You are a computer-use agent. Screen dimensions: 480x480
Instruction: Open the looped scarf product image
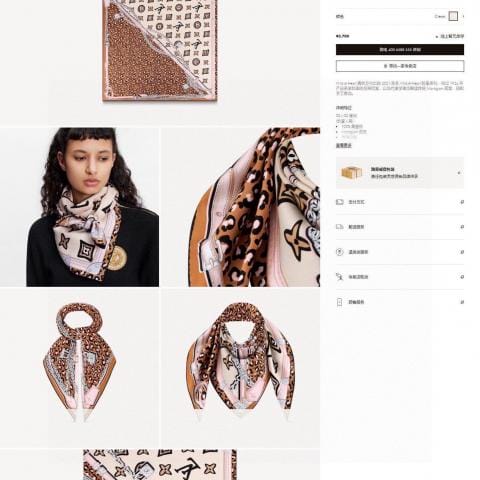pos(79,368)
